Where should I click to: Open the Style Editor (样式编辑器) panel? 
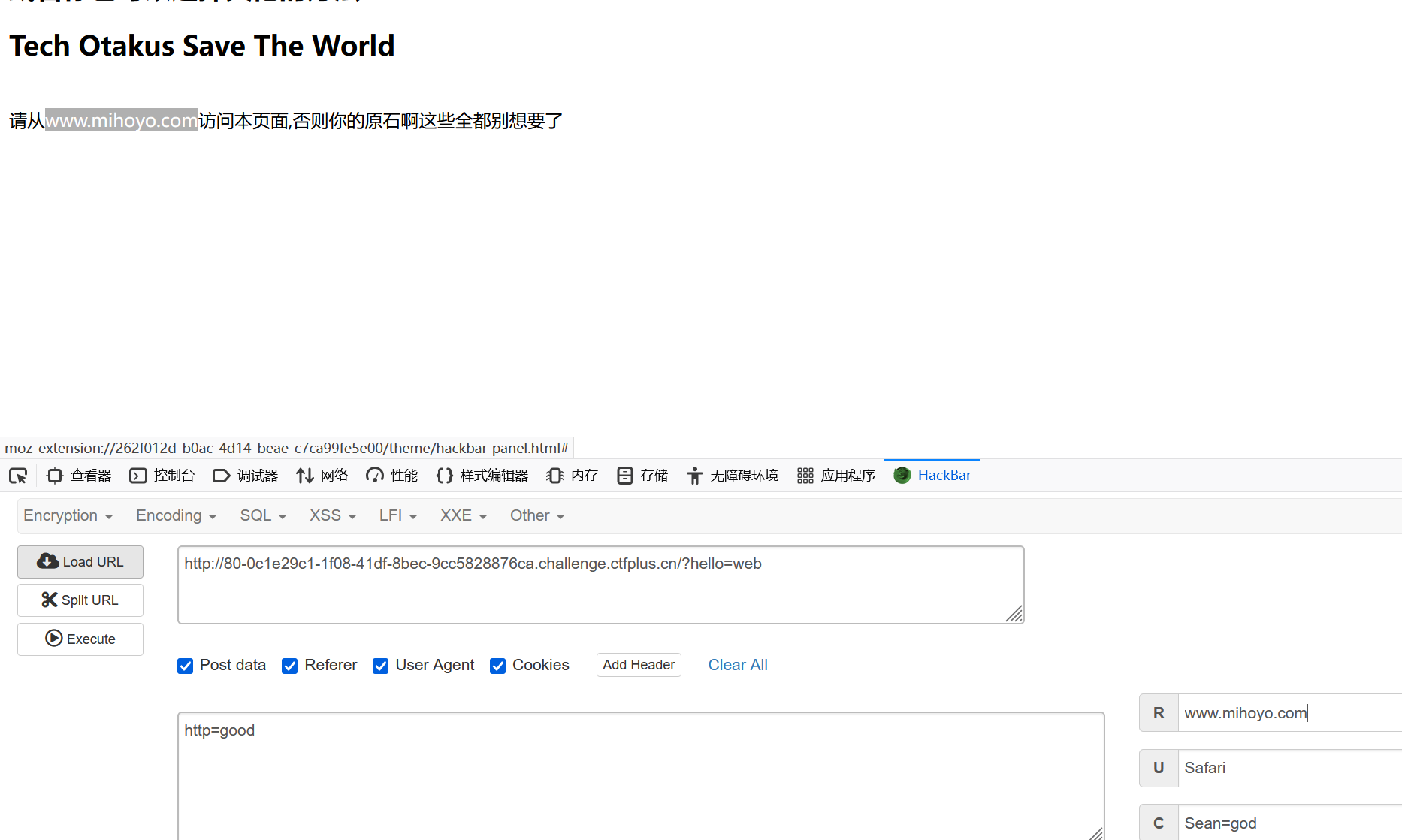pos(482,476)
